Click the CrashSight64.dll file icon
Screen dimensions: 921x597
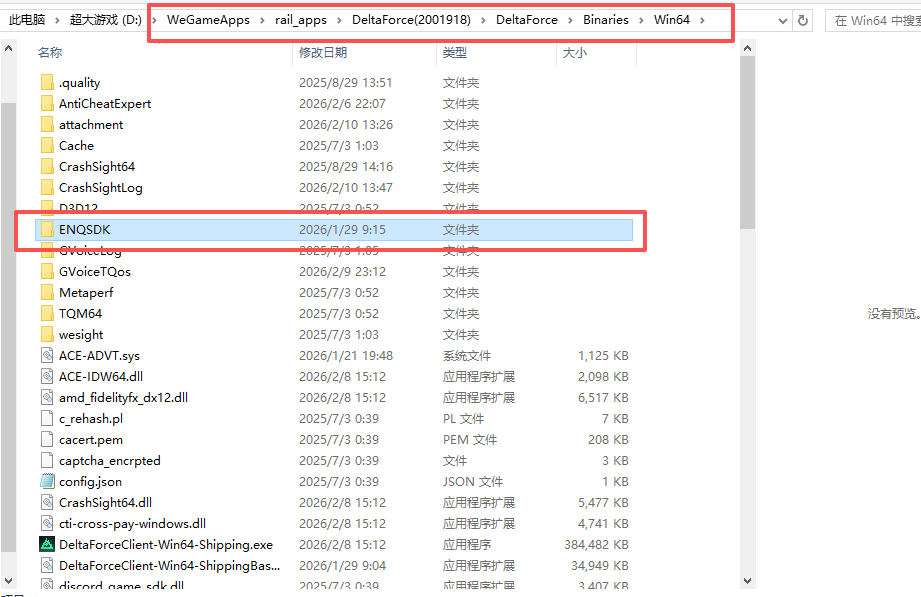click(x=47, y=503)
